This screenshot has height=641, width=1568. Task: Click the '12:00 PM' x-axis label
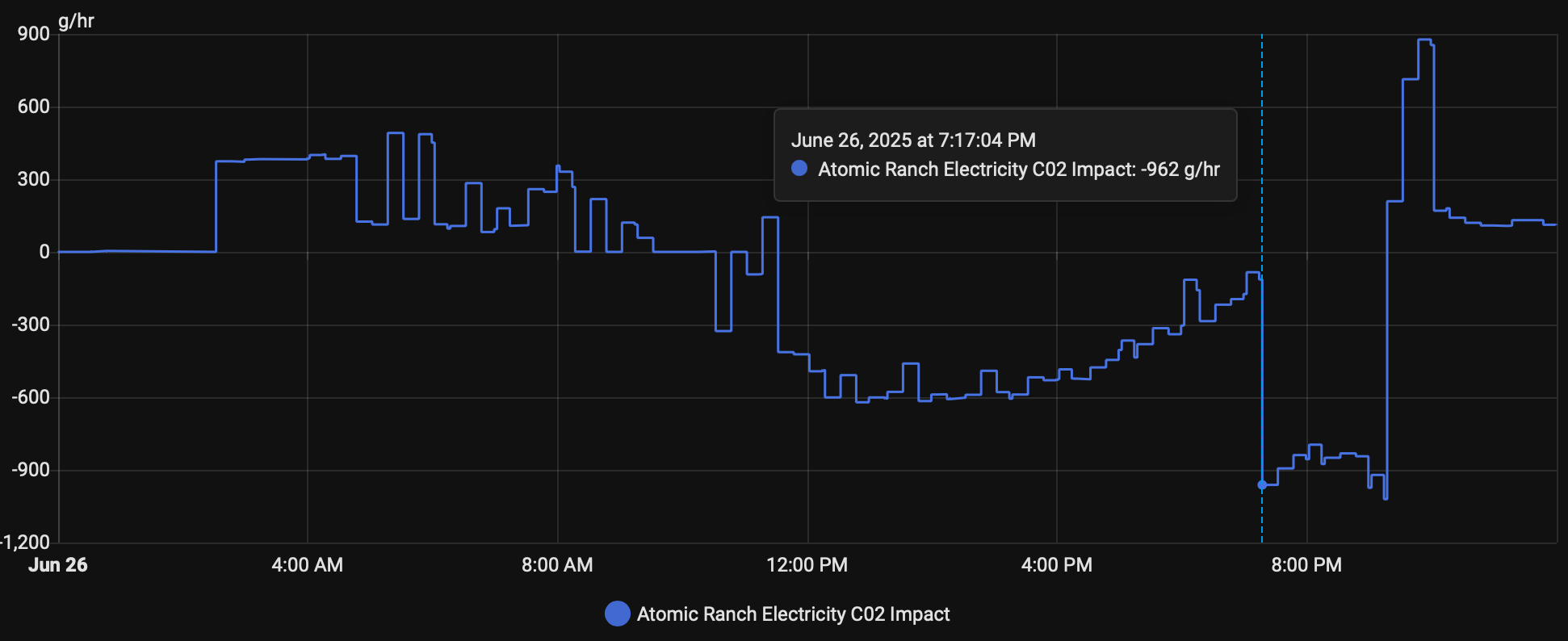[807, 565]
